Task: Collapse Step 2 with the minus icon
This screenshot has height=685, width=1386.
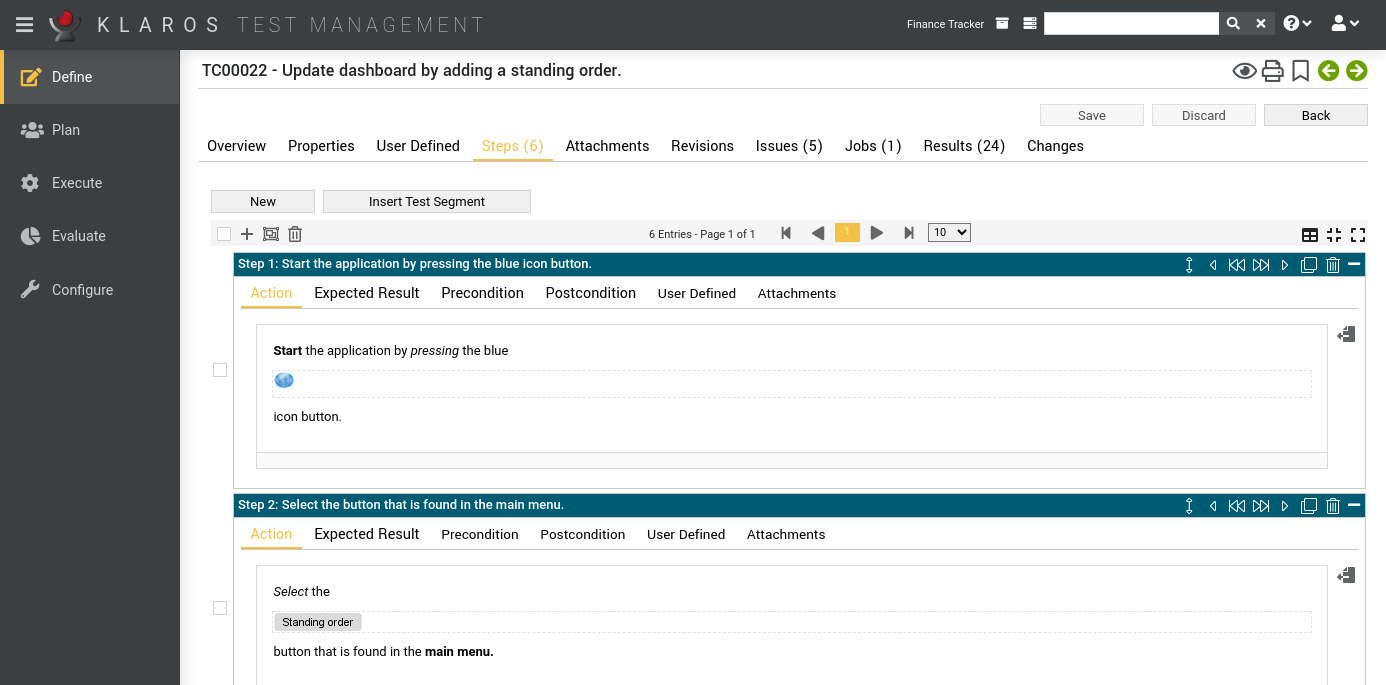Action: [x=1354, y=505]
